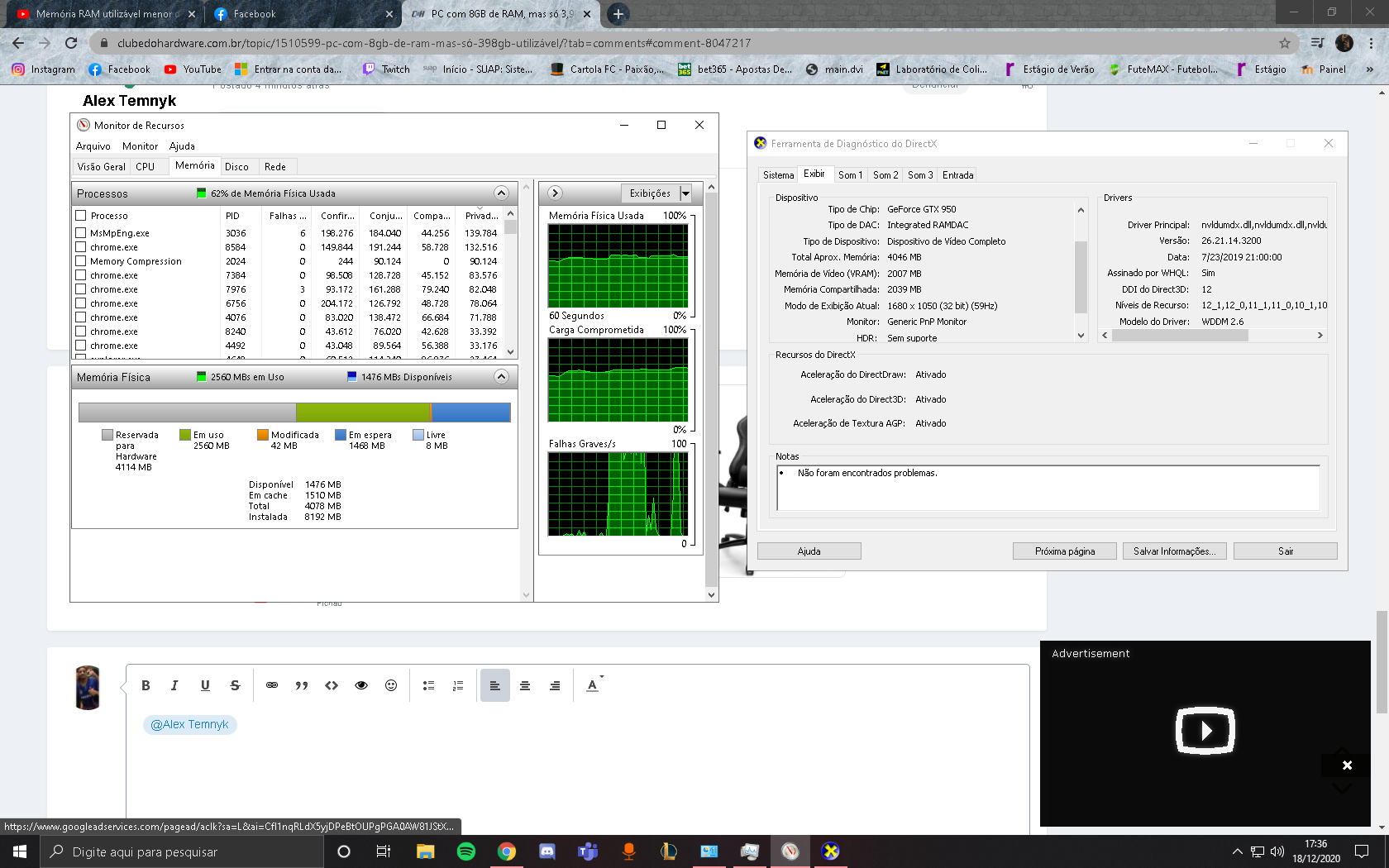Tick the chrome.exe PID 8240 checkbox

point(81,331)
